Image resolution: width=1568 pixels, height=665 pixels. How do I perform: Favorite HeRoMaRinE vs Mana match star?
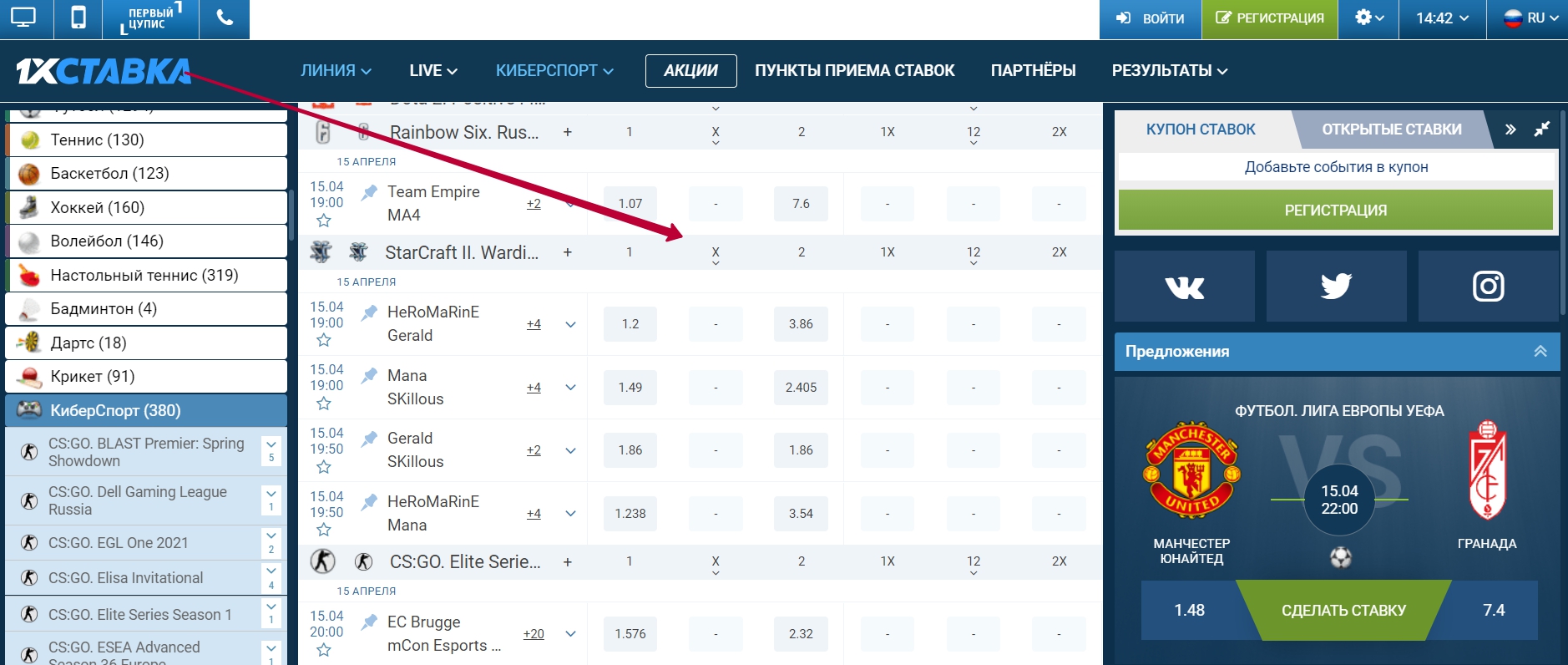point(324,530)
